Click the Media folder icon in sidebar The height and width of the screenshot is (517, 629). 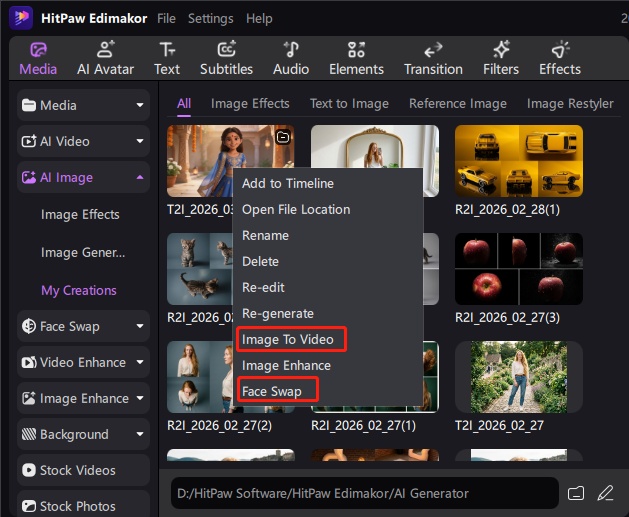pyautogui.click(x=28, y=105)
